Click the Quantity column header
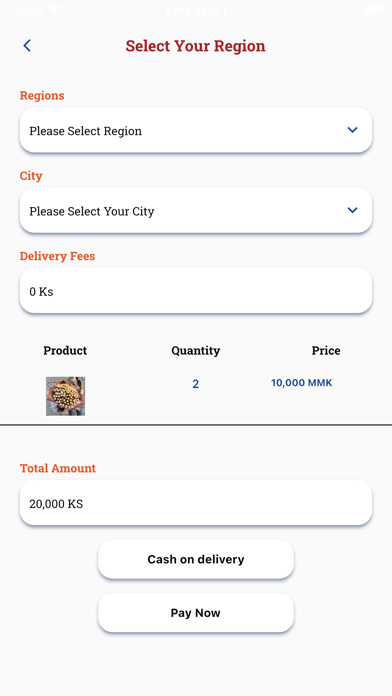 [196, 351]
